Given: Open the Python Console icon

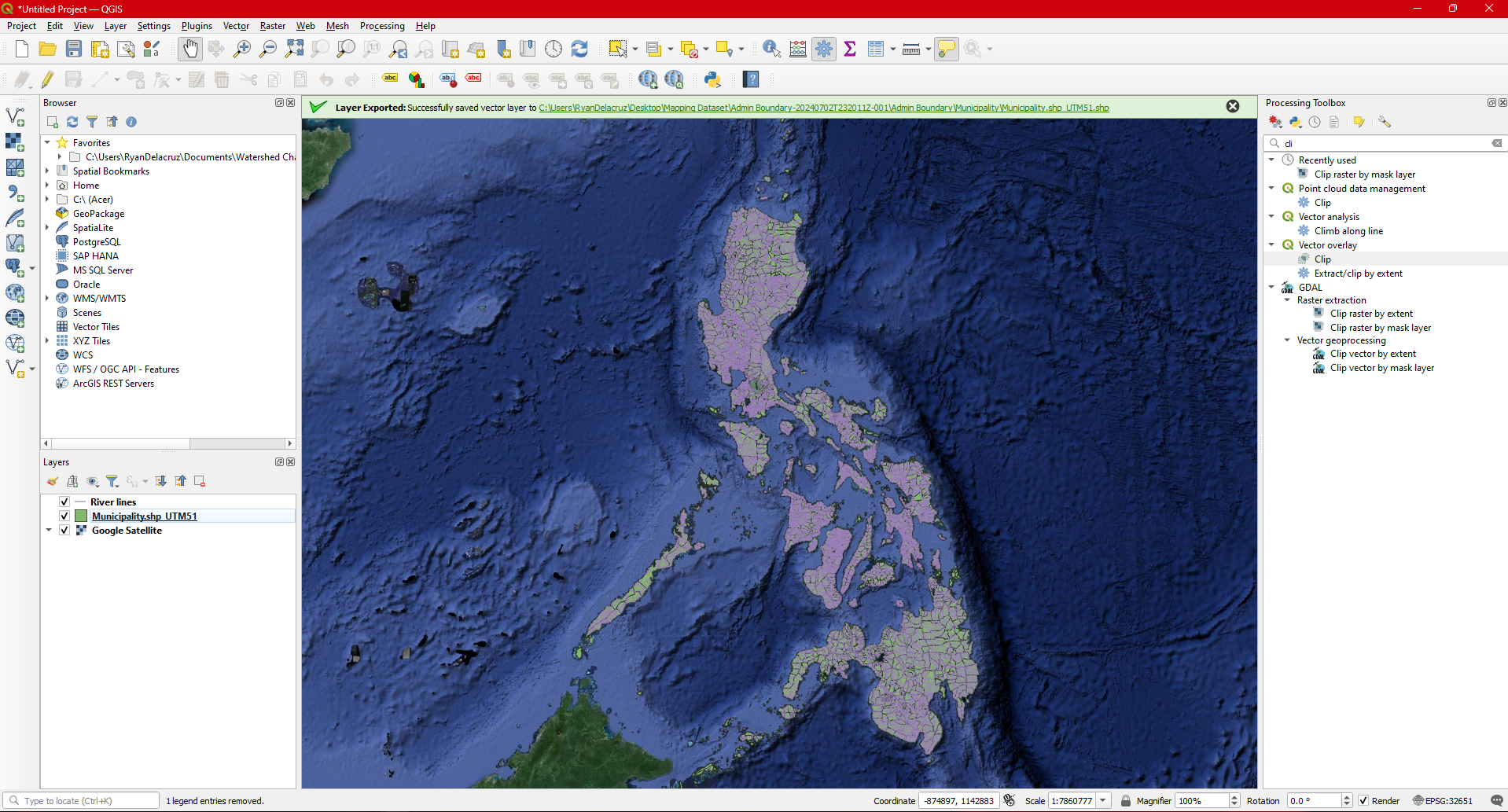Looking at the screenshot, I should pyautogui.click(x=712, y=79).
